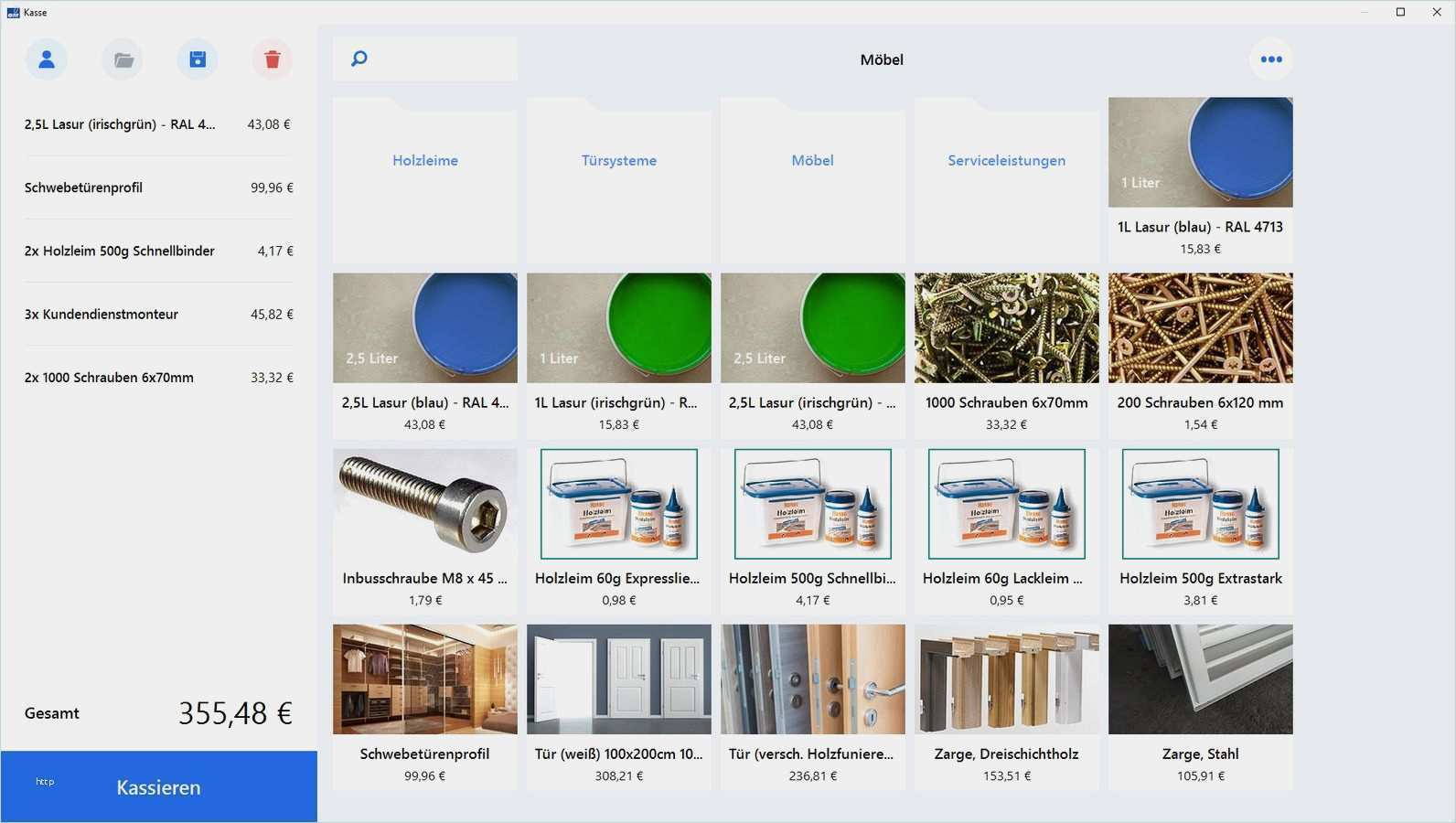Viewport: 1456px width, 823px height.
Task: Click the Gesamt total 355,48 €
Action: [x=235, y=713]
